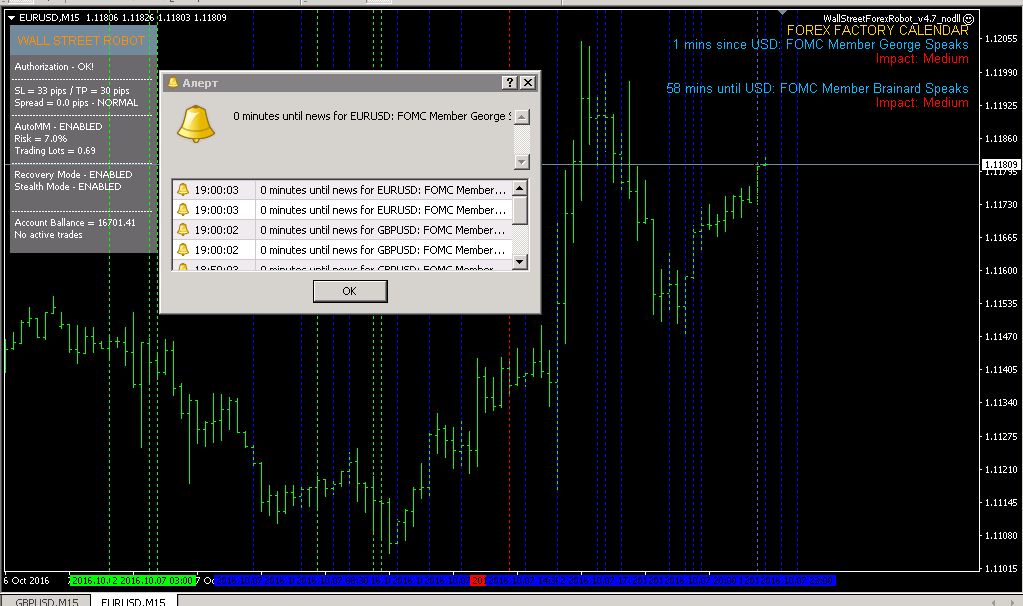Click WallStreetForexRobot_v4.7_nodll label

[892, 19]
